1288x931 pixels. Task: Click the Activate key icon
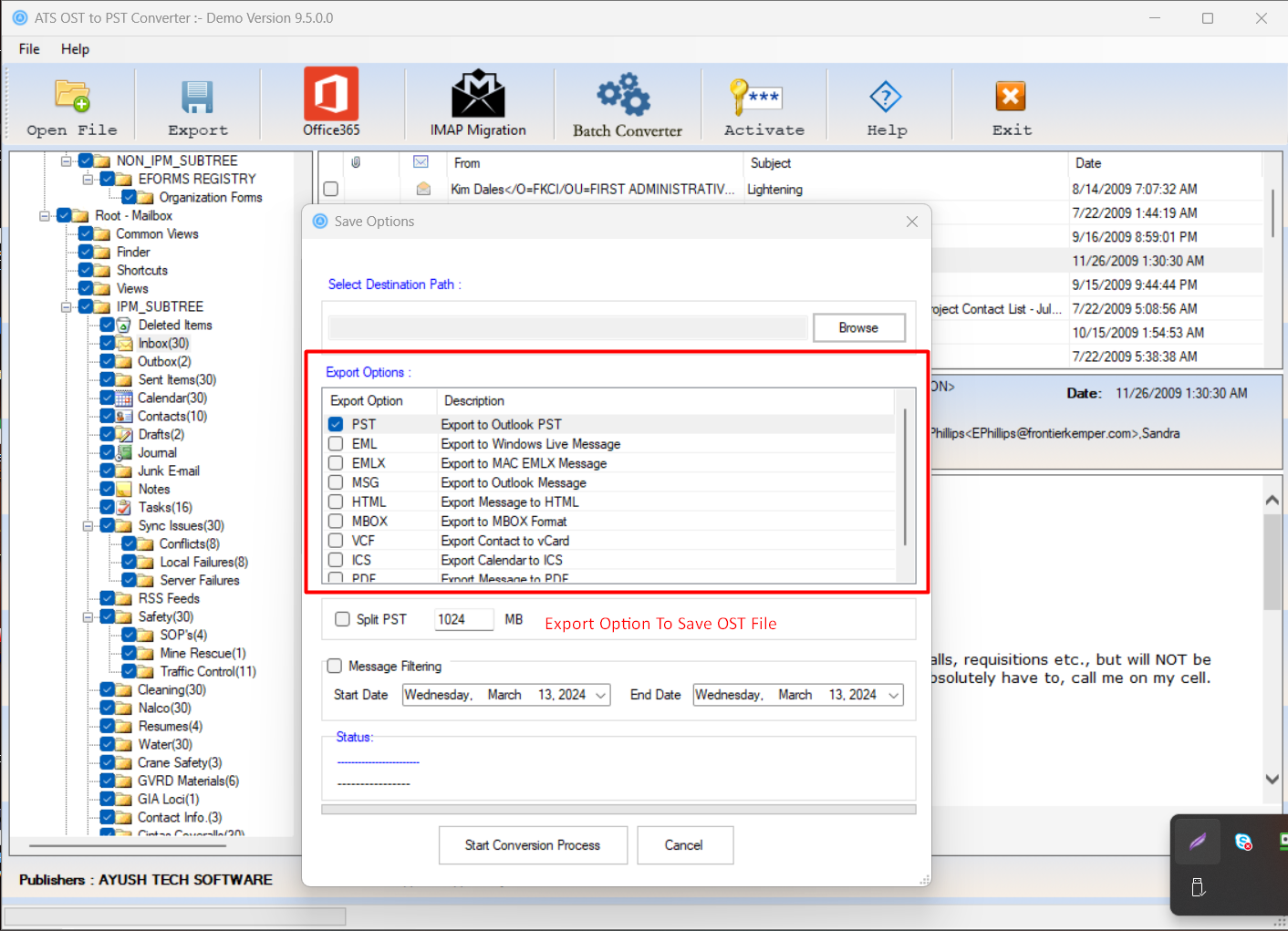756,97
